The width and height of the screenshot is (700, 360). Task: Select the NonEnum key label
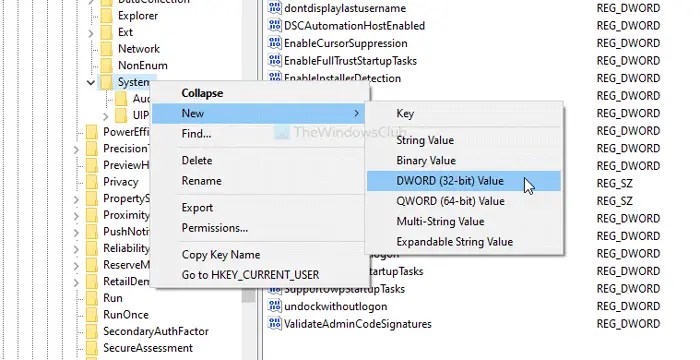click(x=143, y=66)
